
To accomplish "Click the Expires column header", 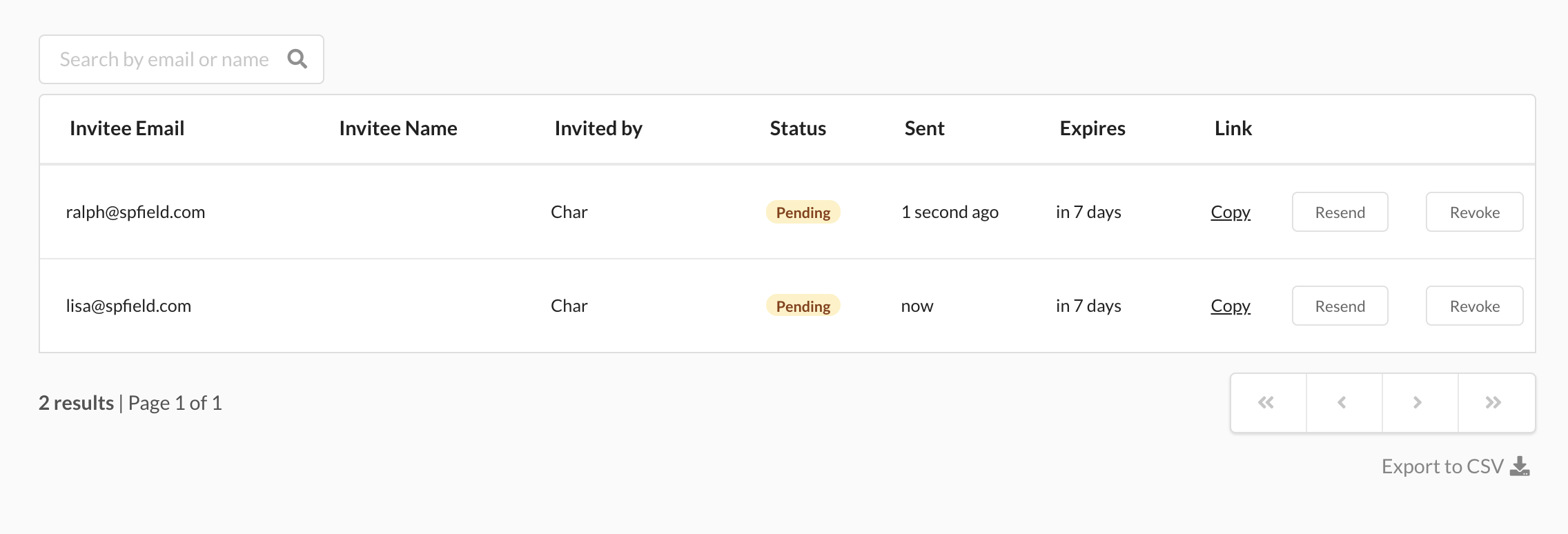I will pos(1092,128).
